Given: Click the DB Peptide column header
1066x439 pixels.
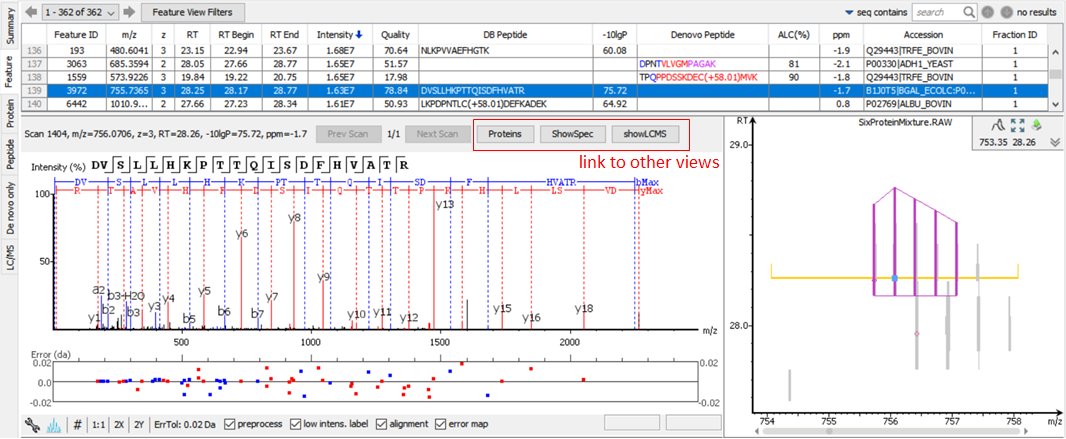Looking at the screenshot, I should coord(506,34).
